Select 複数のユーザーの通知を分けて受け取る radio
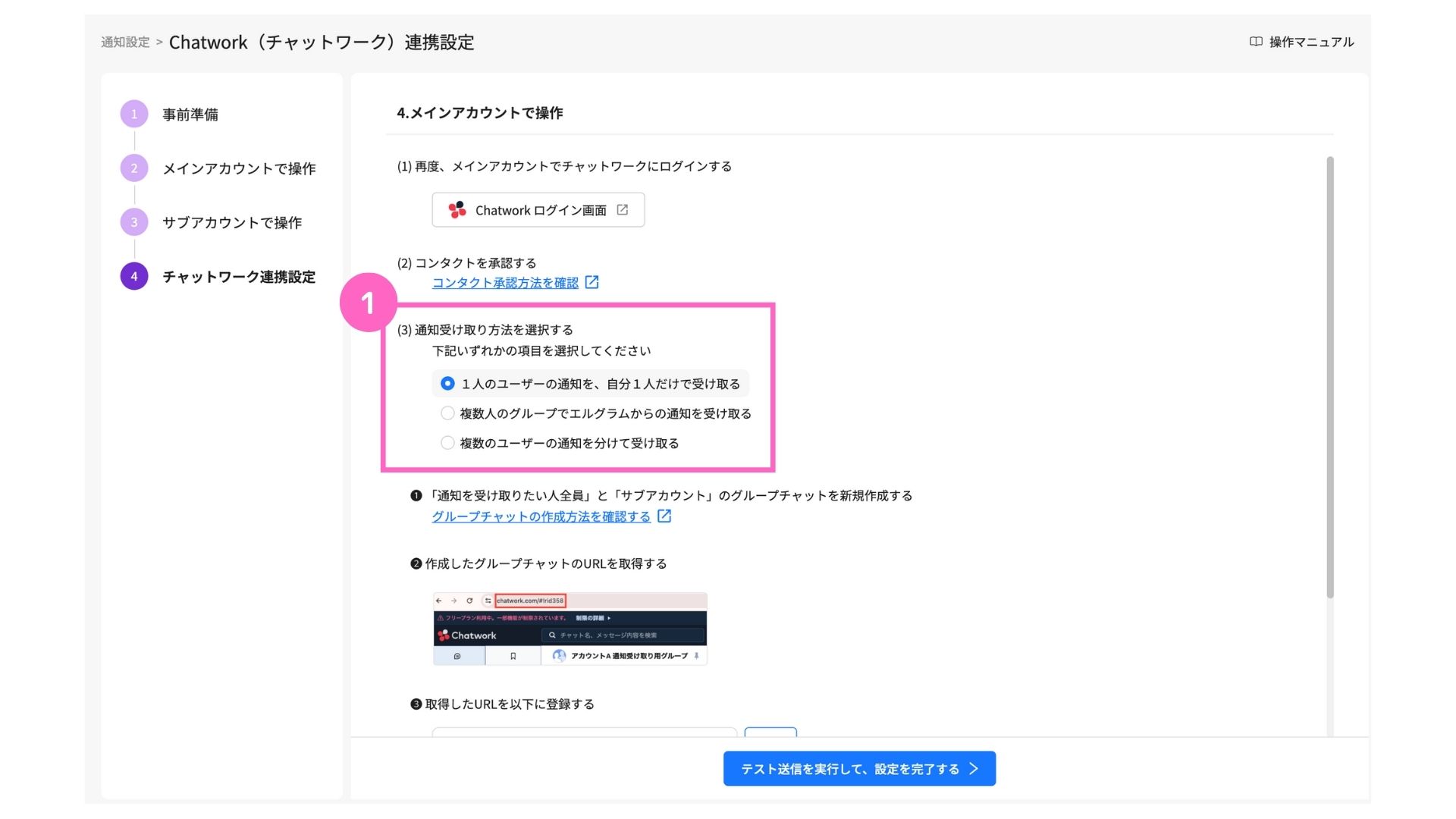This screenshot has width=1456, height=819. pos(447,443)
